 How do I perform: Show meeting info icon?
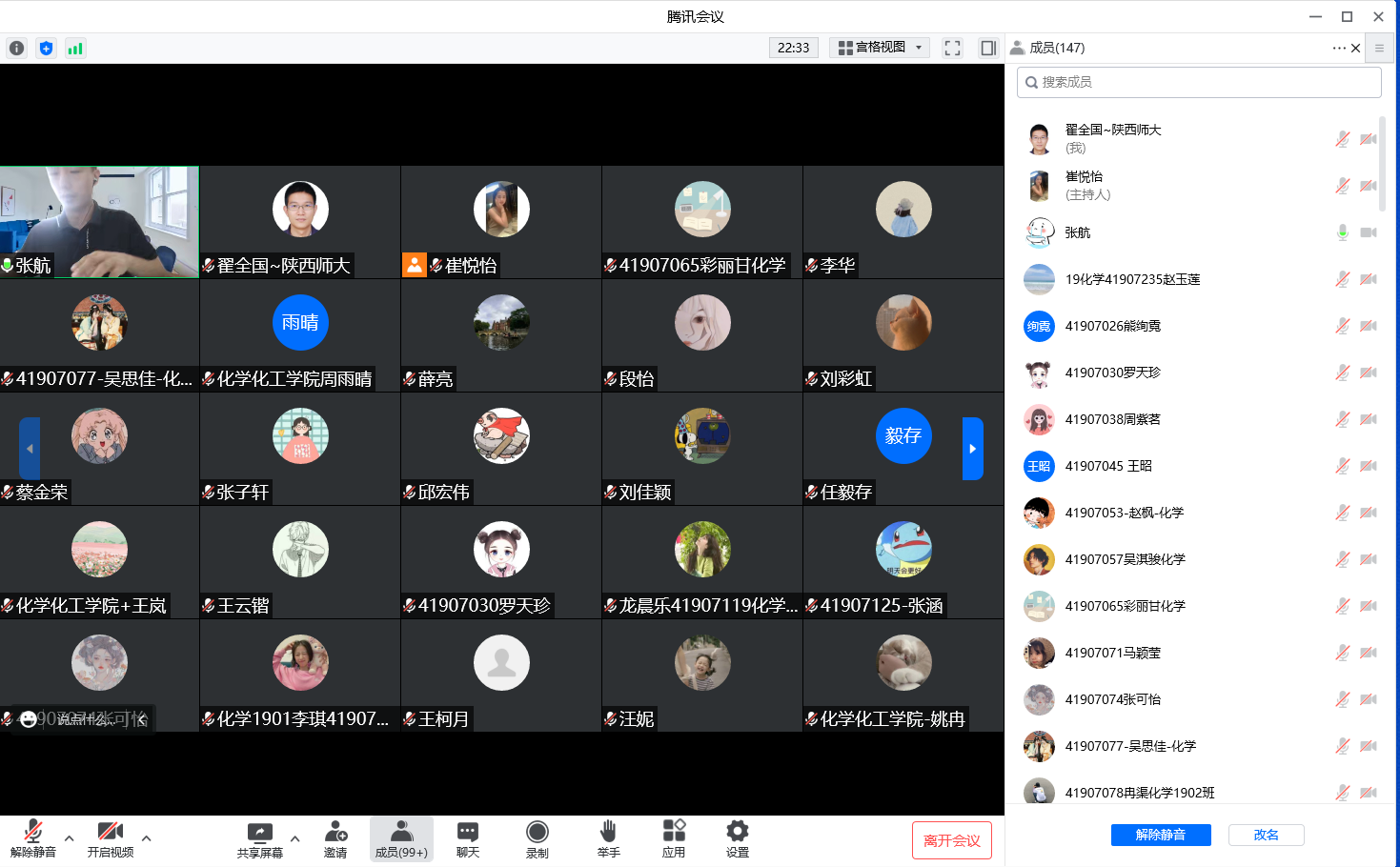pyautogui.click(x=16, y=48)
